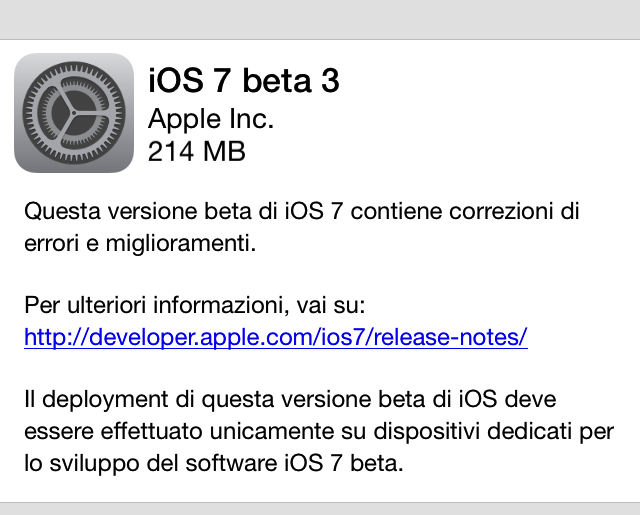Viewport: 640px width, 515px height.
Task: Click the "214 MB" update size text
Action: point(196,152)
